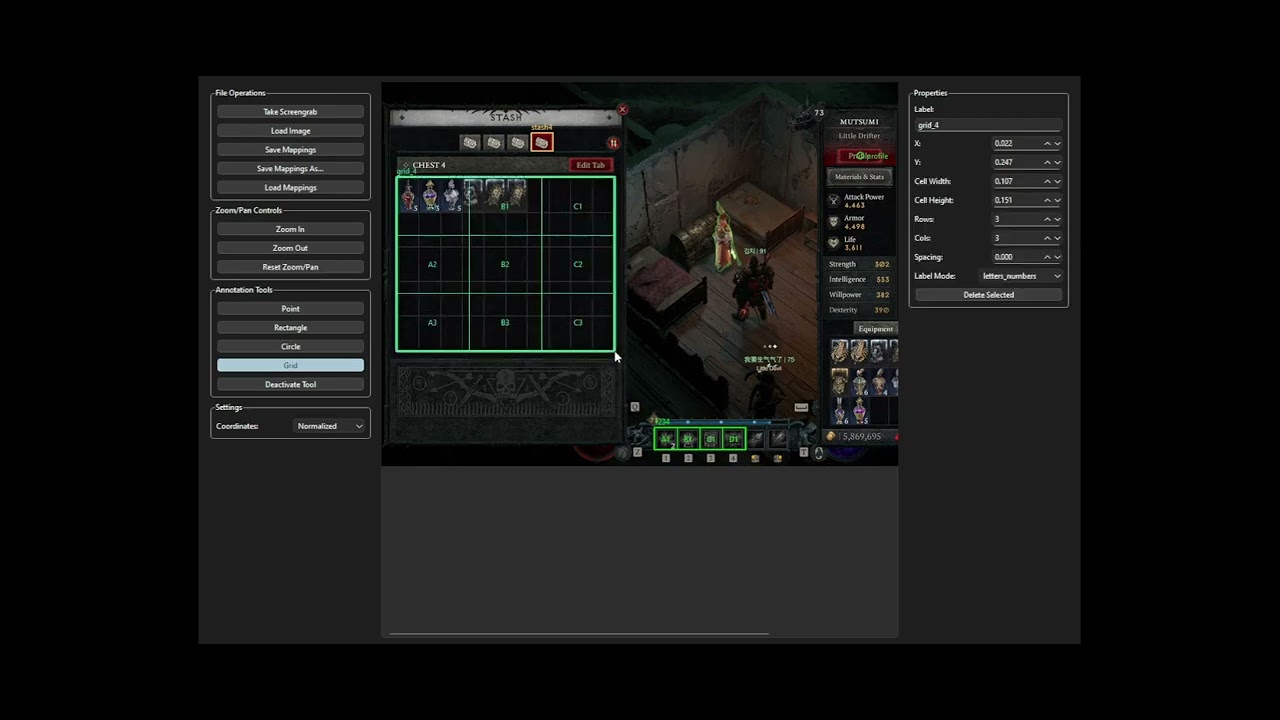1280x720 pixels.
Task: Activate the Rectangle annotation tool
Action: click(290, 328)
